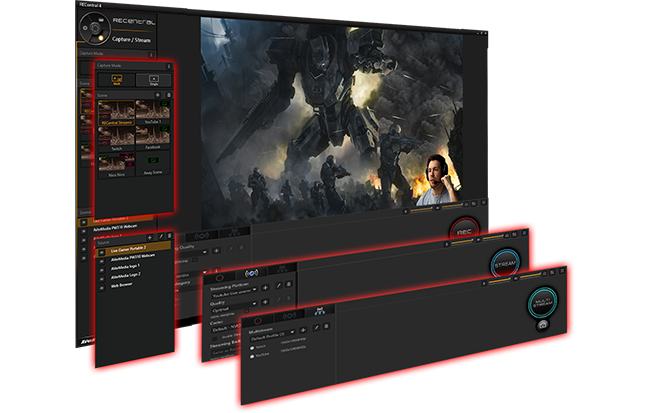Add a streaming platform with its plus icon

pos(265,287)
